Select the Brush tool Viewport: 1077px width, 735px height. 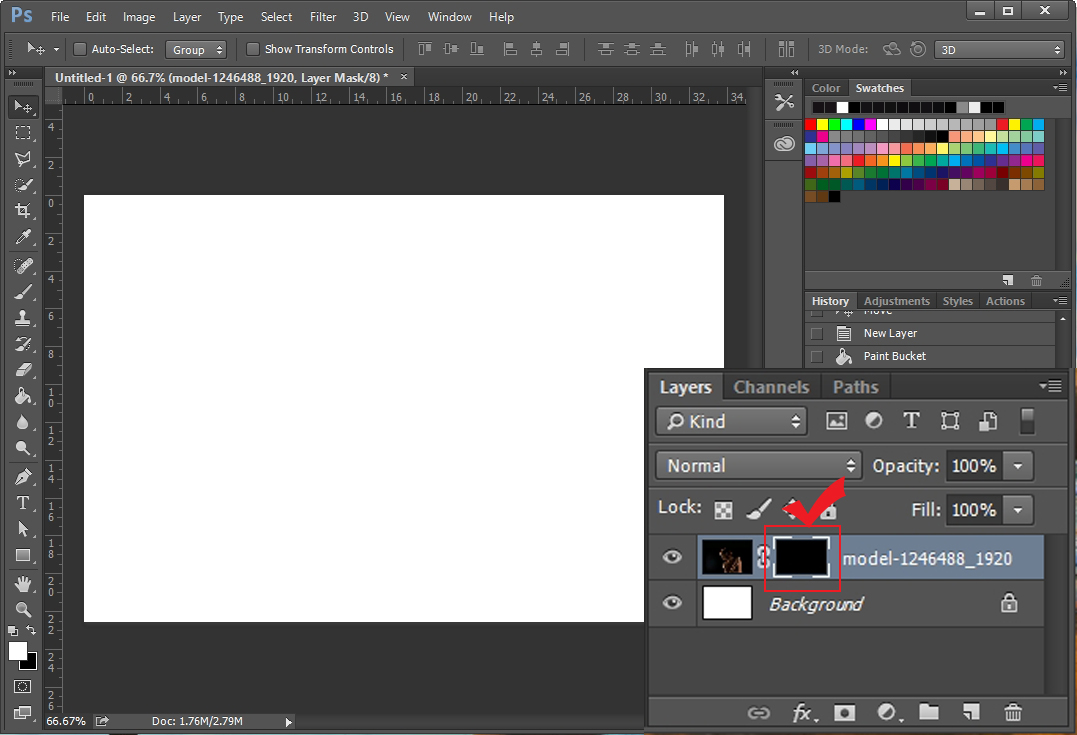23,292
